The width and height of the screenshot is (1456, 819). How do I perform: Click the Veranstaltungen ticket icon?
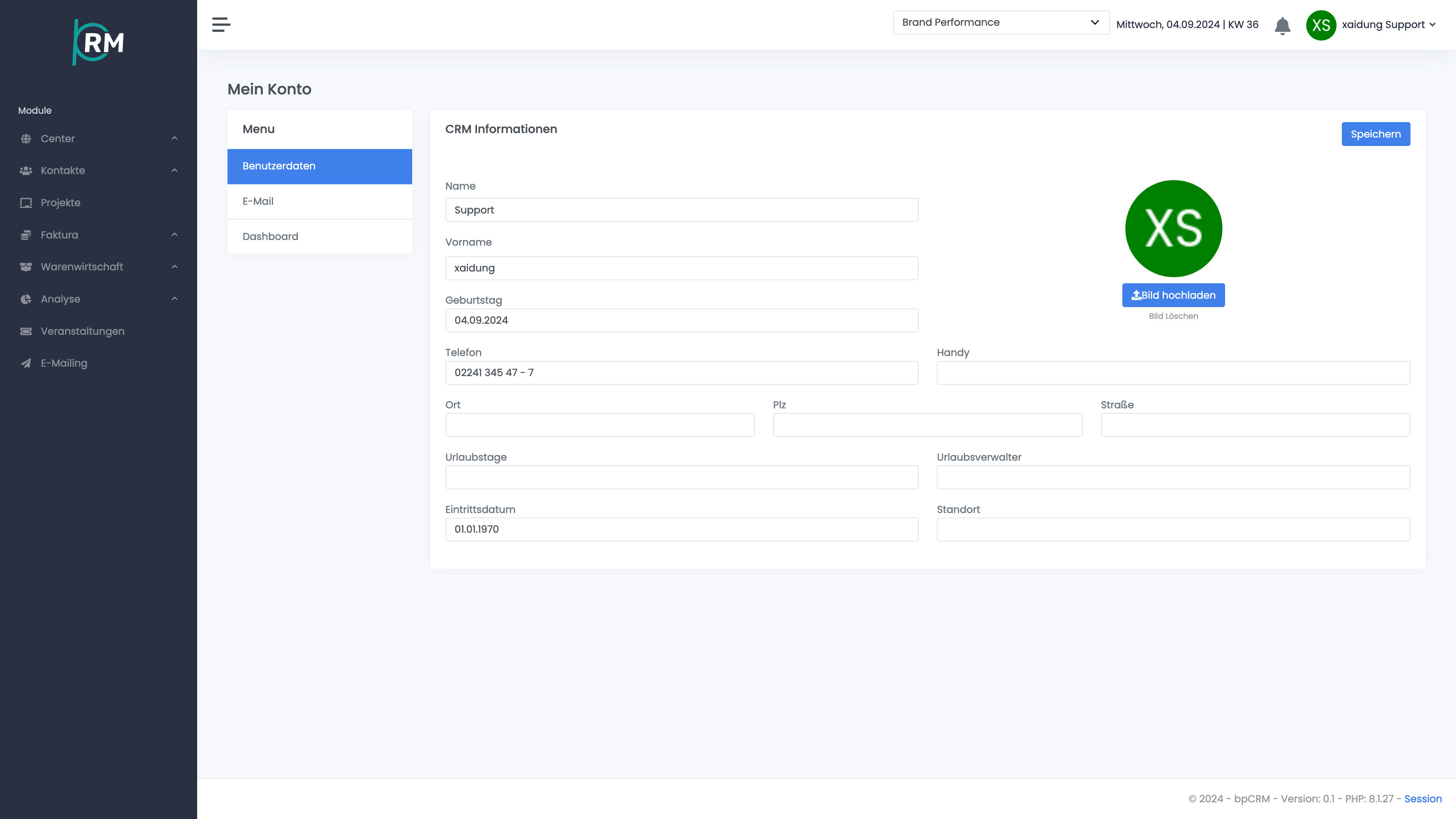(x=26, y=331)
